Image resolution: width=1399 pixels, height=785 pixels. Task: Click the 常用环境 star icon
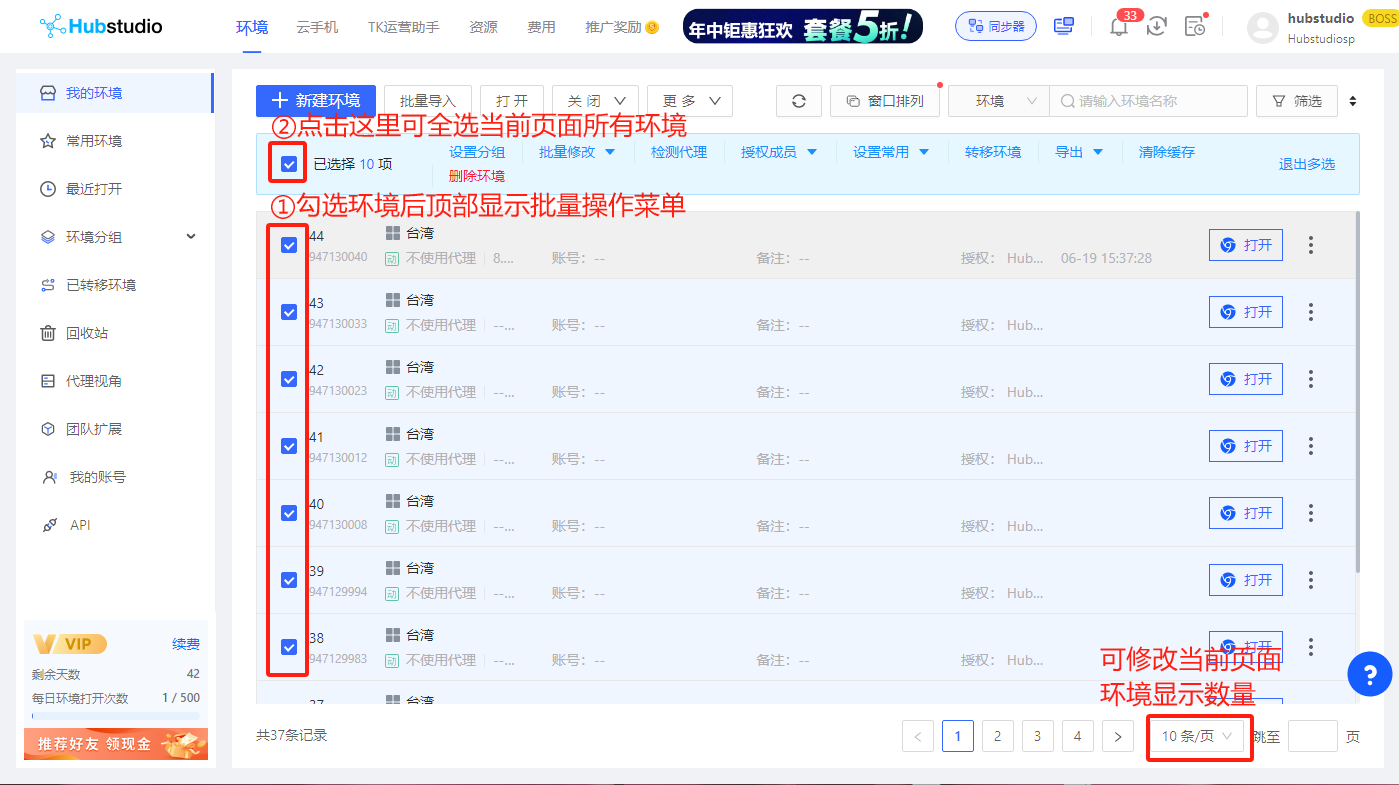click(x=47, y=141)
